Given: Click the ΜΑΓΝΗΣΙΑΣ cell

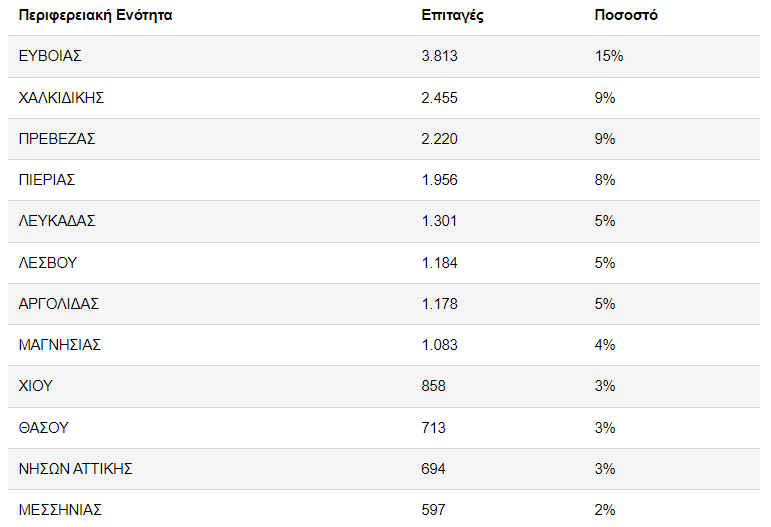Looking at the screenshot, I should (x=60, y=345).
